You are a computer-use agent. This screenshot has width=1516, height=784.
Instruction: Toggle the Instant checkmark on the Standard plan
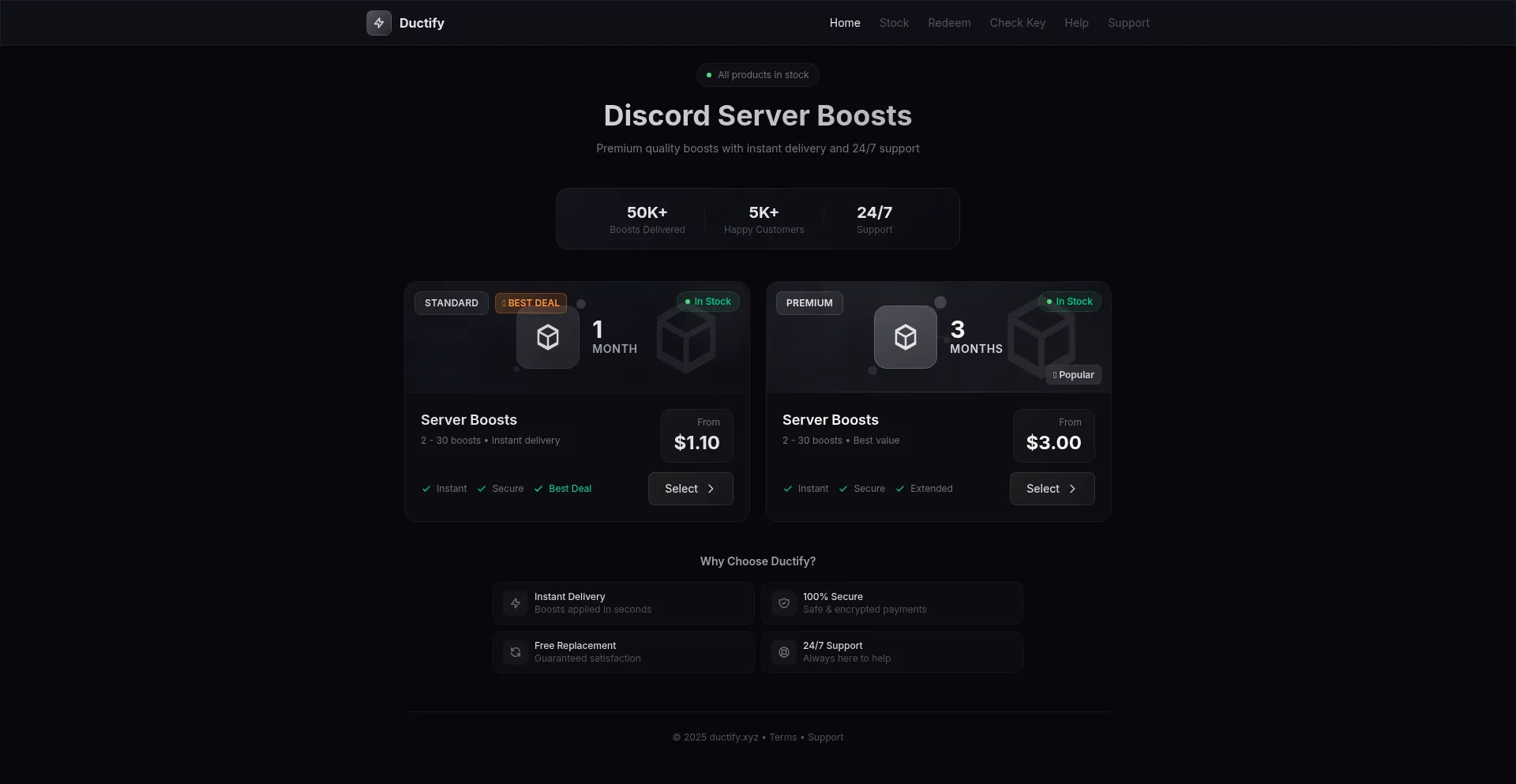coord(425,489)
